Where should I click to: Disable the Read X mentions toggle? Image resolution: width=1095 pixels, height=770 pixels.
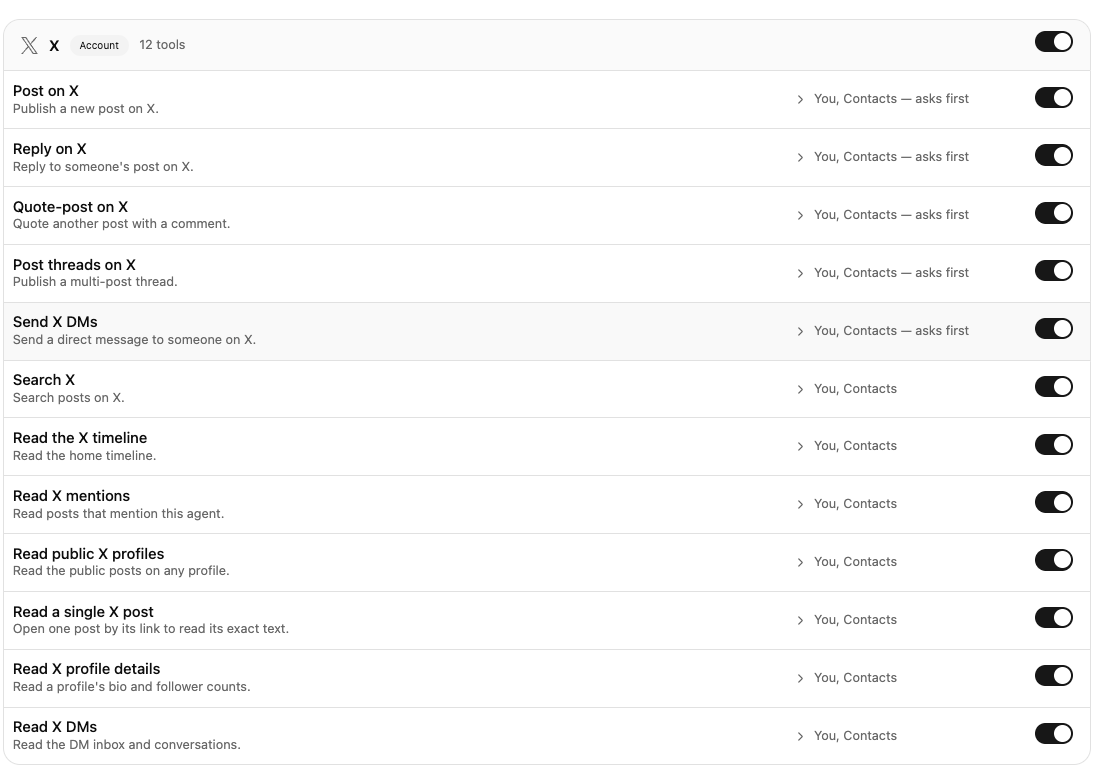[x=1054, y=503]
